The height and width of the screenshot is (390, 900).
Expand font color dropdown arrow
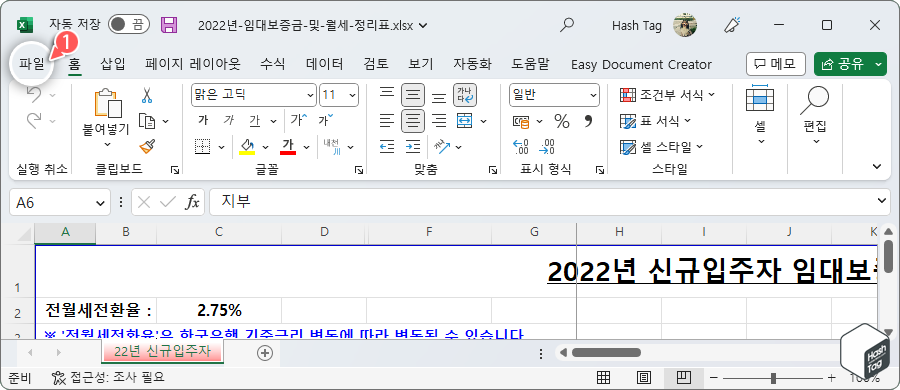[306, 147]
